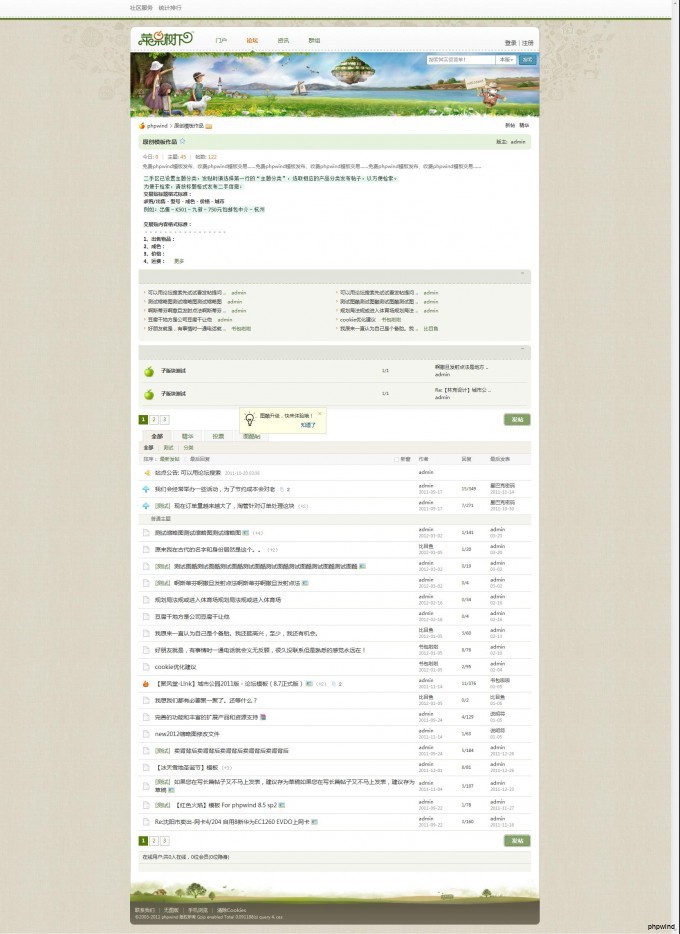
Task: Collapse the recent threads panel with its arrow
Action: (x=522, y=273)
